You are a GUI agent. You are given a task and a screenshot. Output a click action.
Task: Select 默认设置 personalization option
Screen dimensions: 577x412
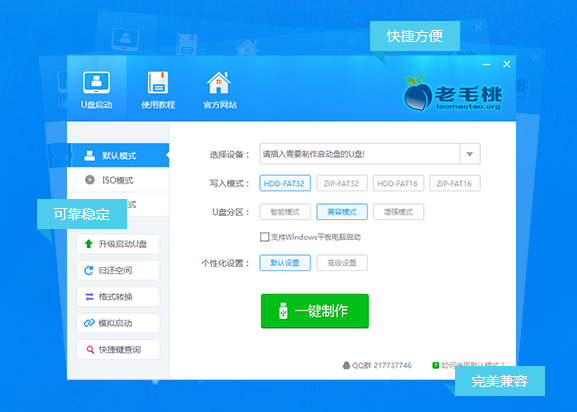point(285,263)
